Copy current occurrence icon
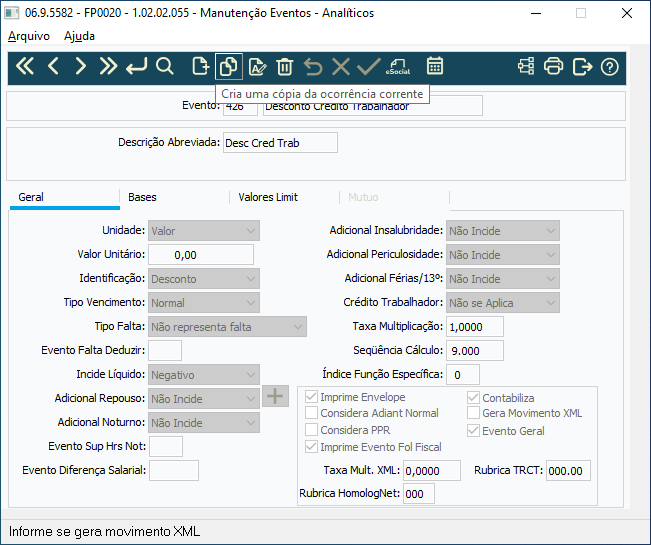 [x=229, y=66]
